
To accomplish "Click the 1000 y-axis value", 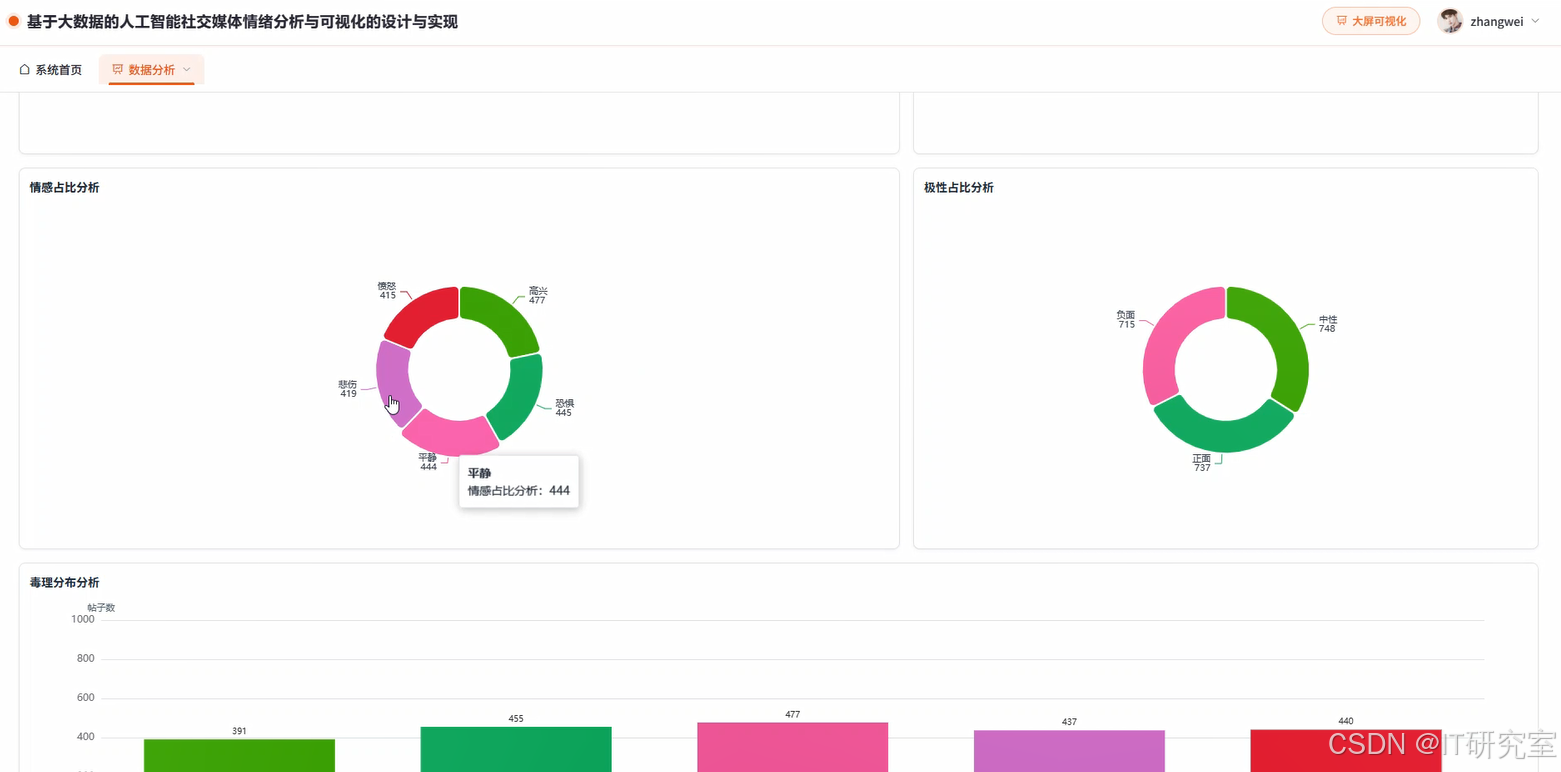I will point(83,619).
